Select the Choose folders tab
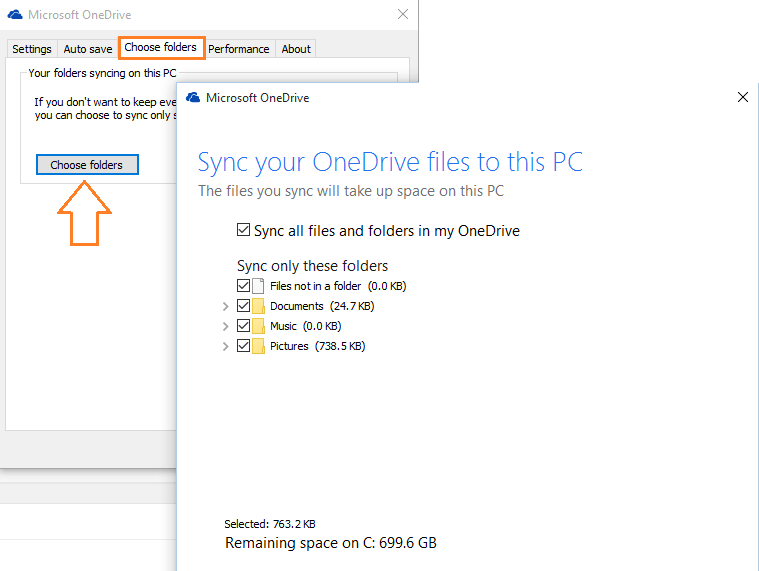759x571 pixels. (161, 47)
